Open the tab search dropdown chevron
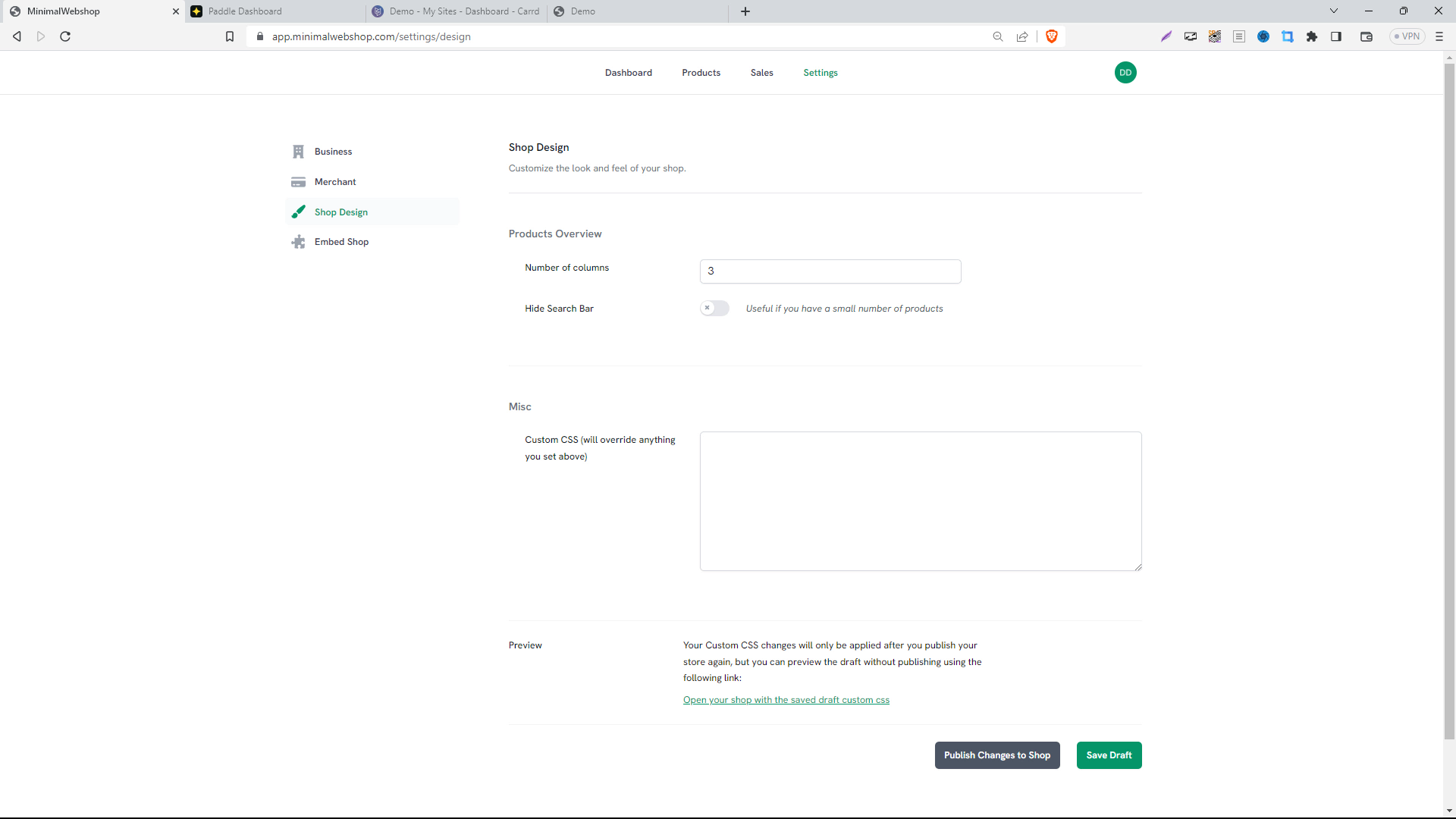This screenshot has height=819, width=1456. click(x=1334, y=11)
